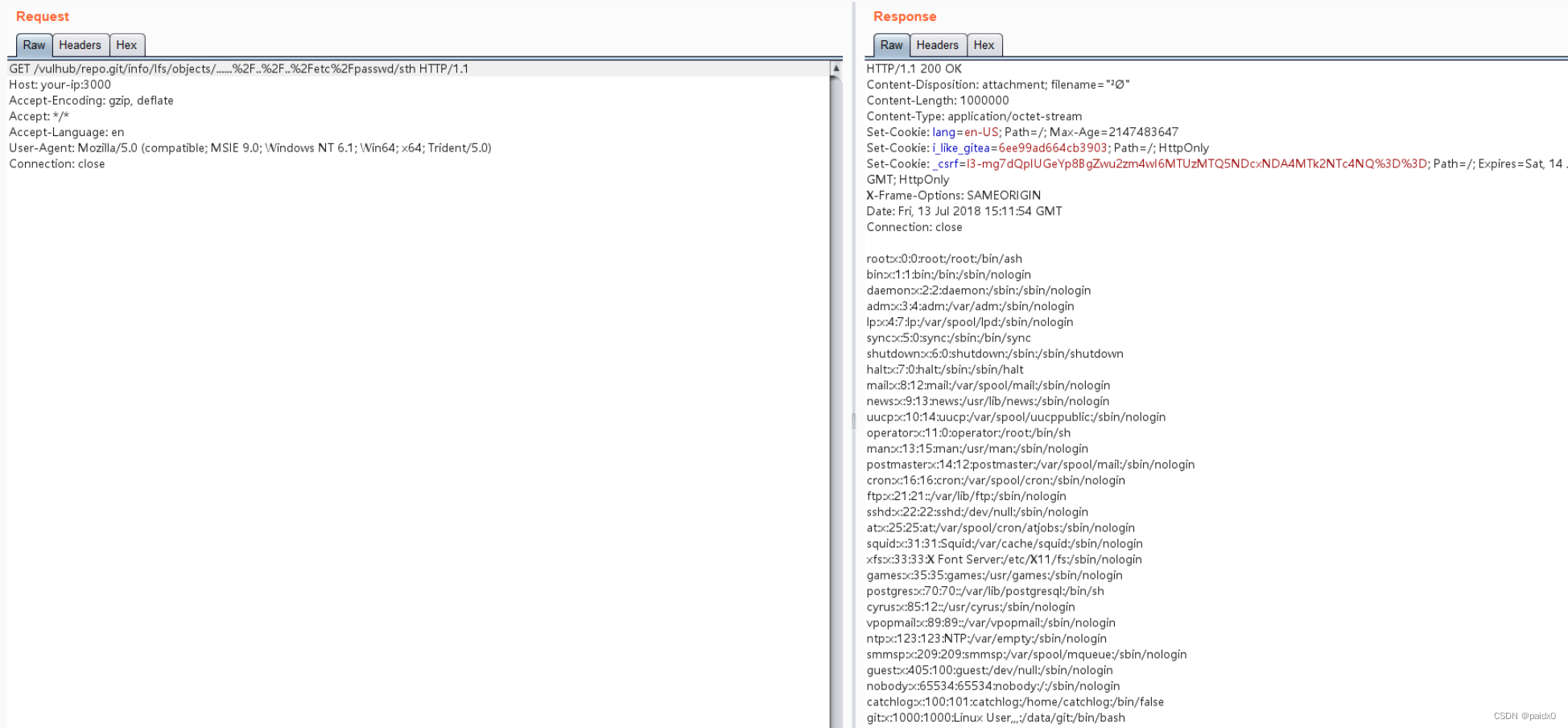Select the Raw tab in Request panel
This screenshot has height=728, width=1568.
pyautogui.click(x=34, y=45)
